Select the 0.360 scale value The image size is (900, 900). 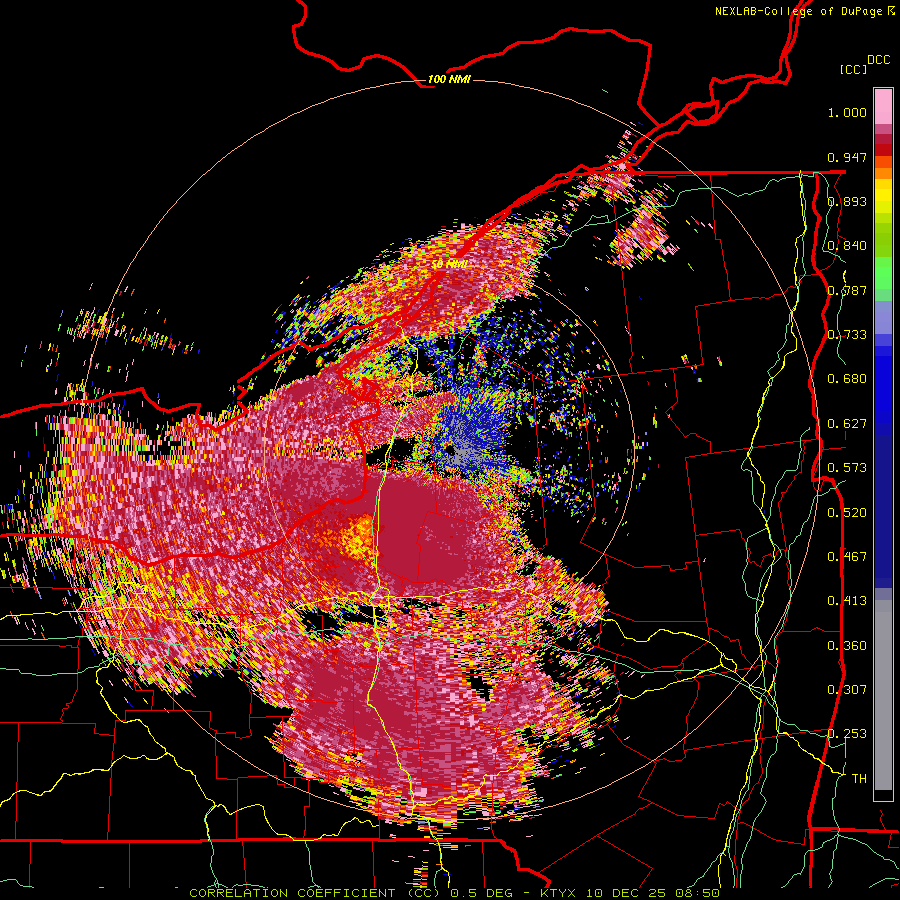[847, 646]
